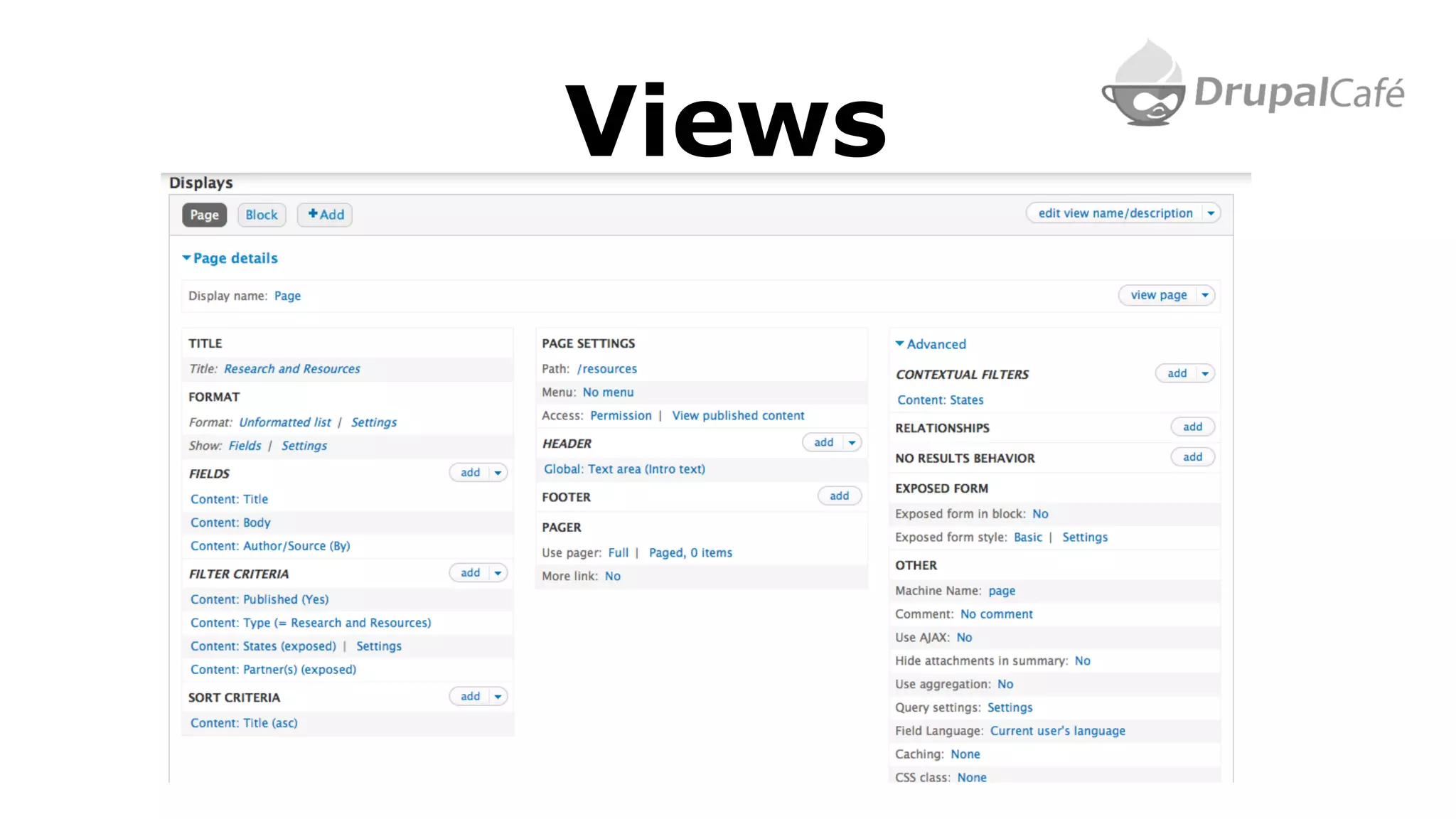
Task: Click the Unformatted list format link
Action: 284,422
